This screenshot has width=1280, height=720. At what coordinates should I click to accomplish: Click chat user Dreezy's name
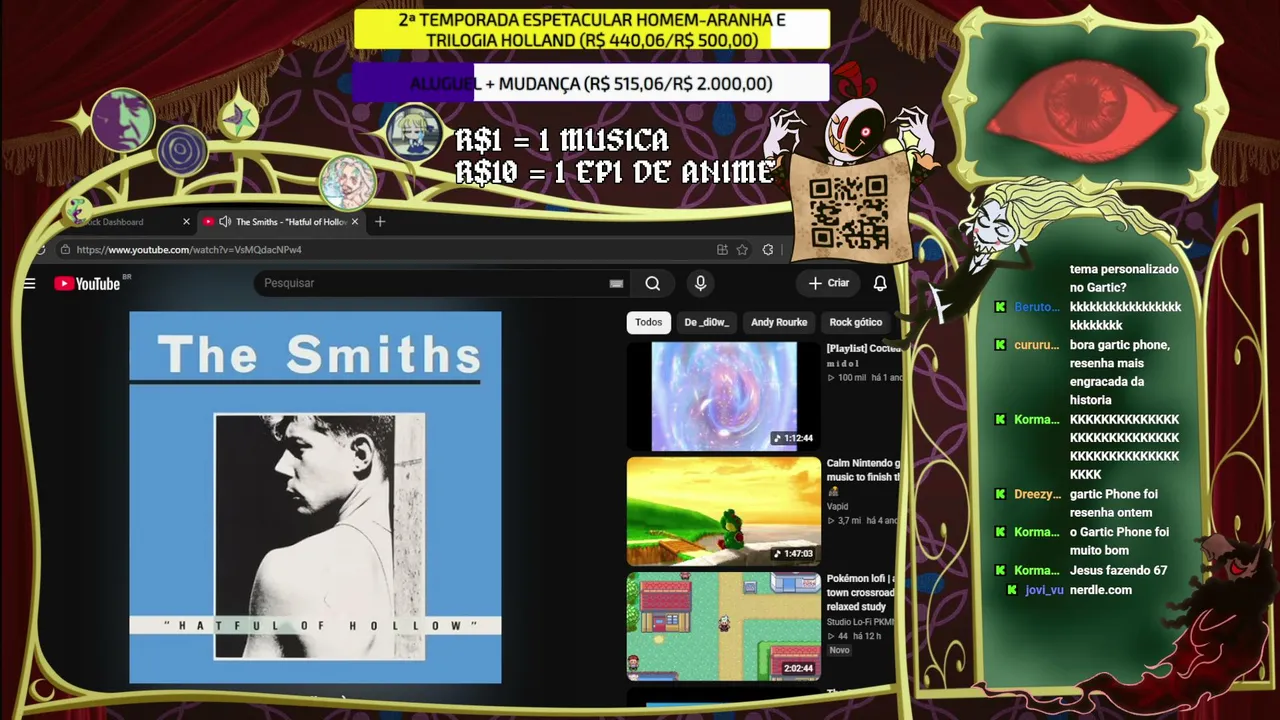pyautogui.click(x=1038, y=494)
